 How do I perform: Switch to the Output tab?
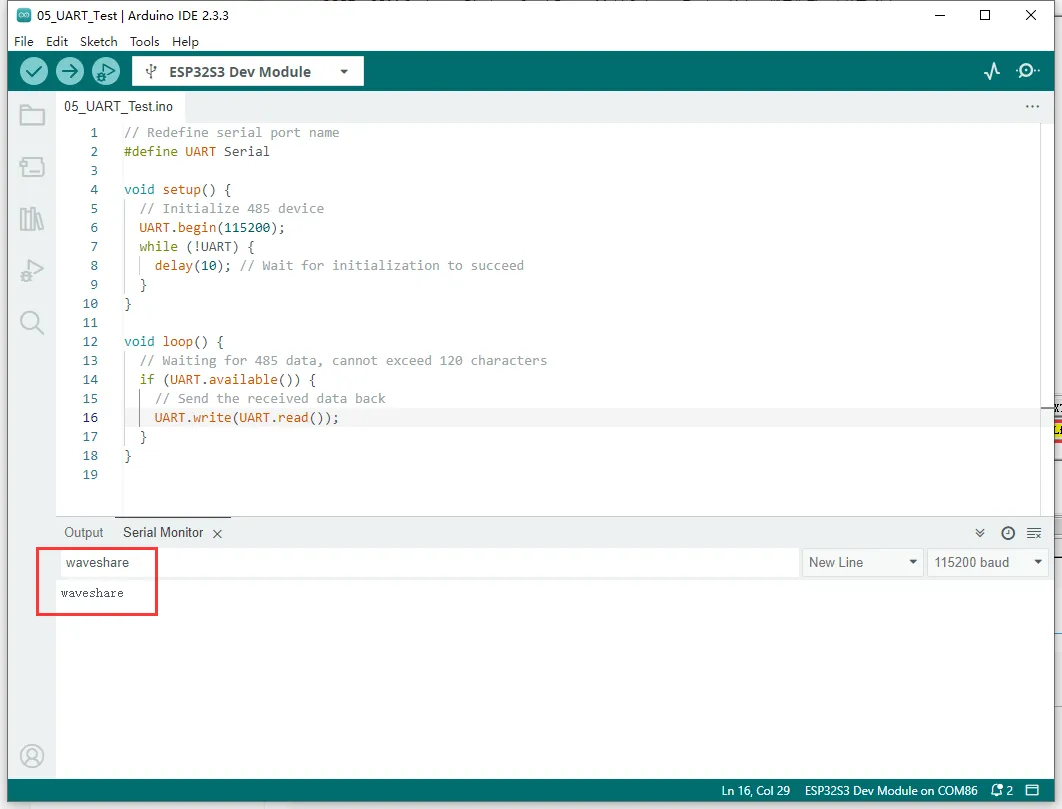(x=84, y=533)
